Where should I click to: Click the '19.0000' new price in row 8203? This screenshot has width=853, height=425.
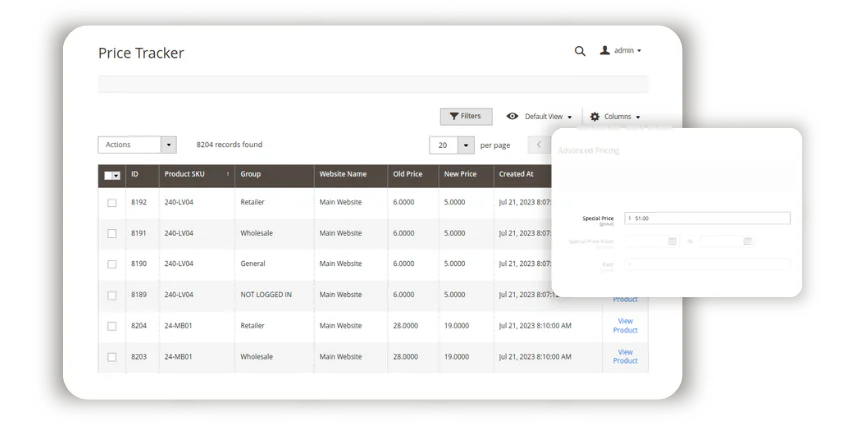456,356
